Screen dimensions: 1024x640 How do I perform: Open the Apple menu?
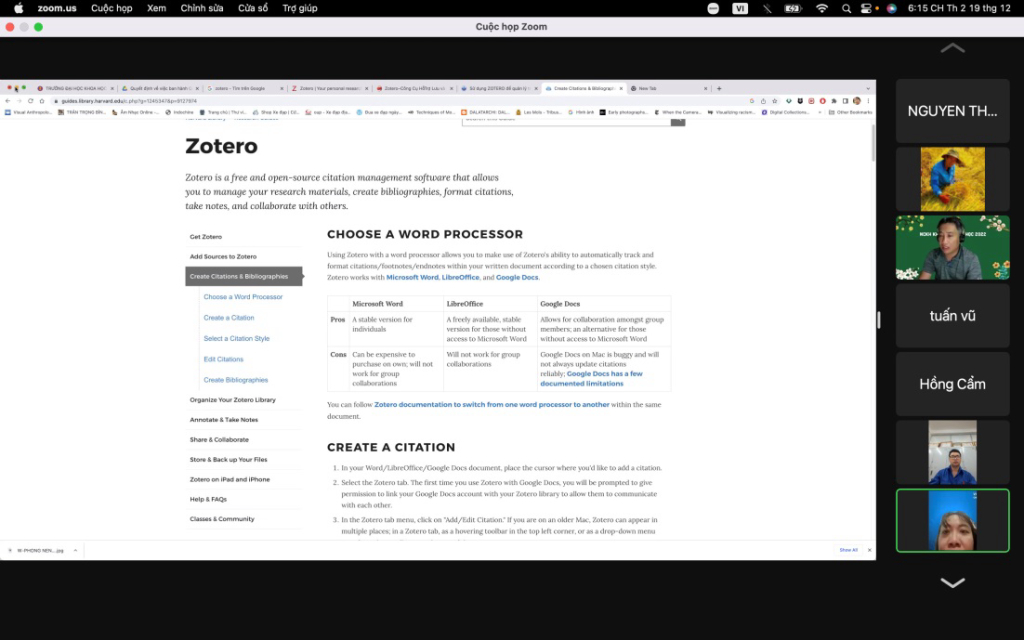(18, 8)
